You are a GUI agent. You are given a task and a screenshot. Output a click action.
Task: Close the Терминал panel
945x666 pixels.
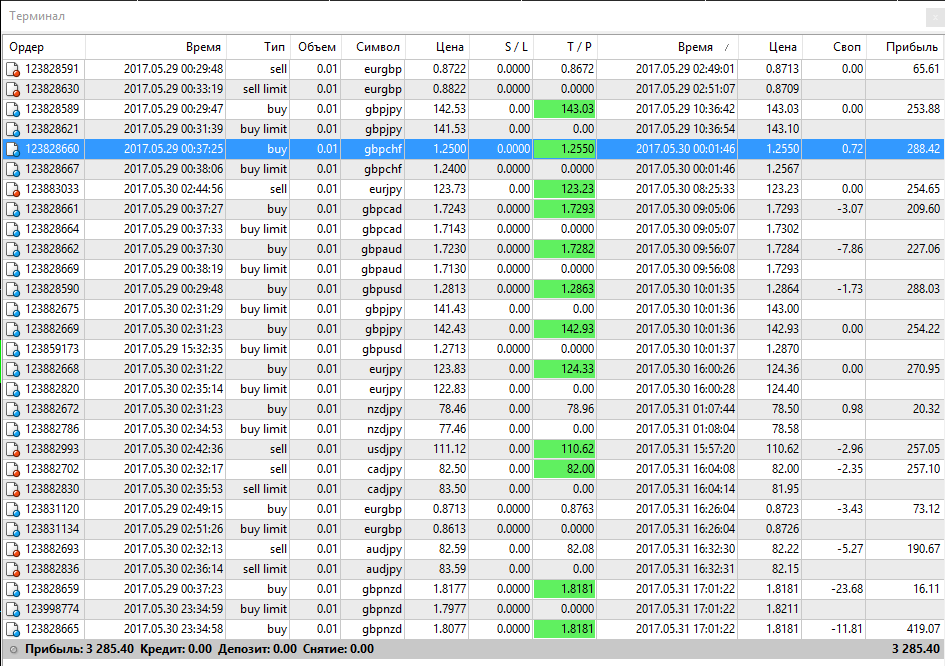[935, 17]
